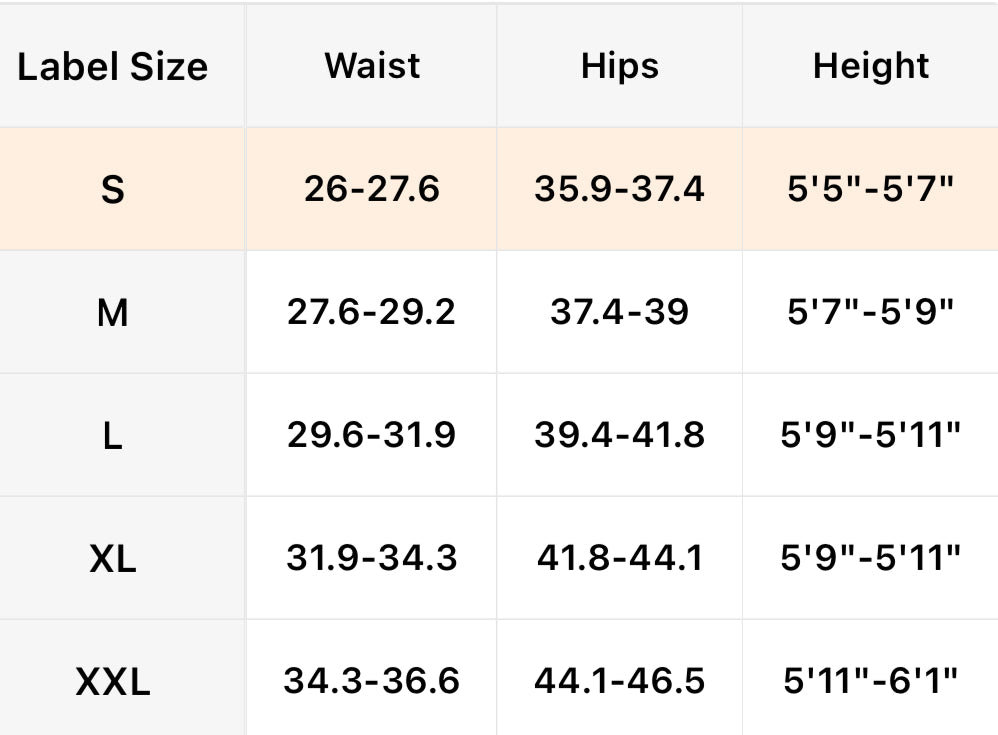The width and height of the screenshot is (998, 735).
Task: Click the Height column header
Action: (871, 66)
